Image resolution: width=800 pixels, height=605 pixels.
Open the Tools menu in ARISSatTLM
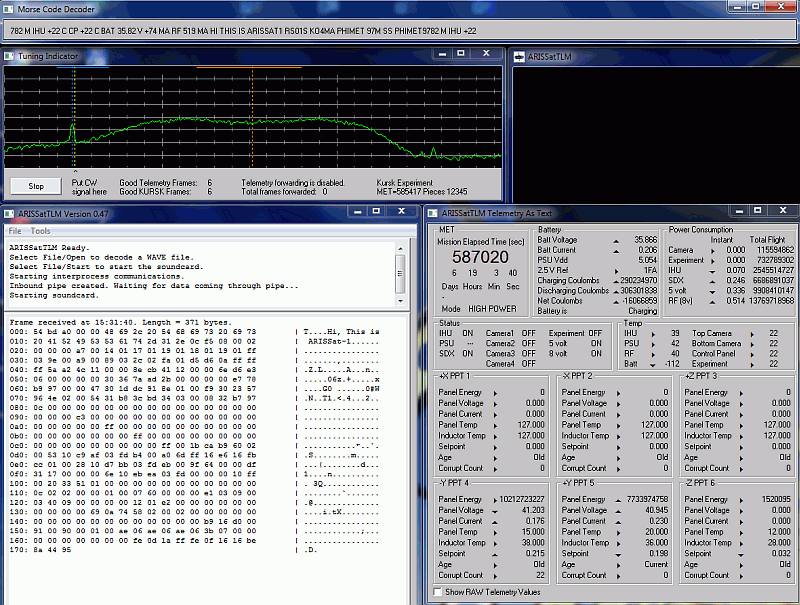pos(40,231)
